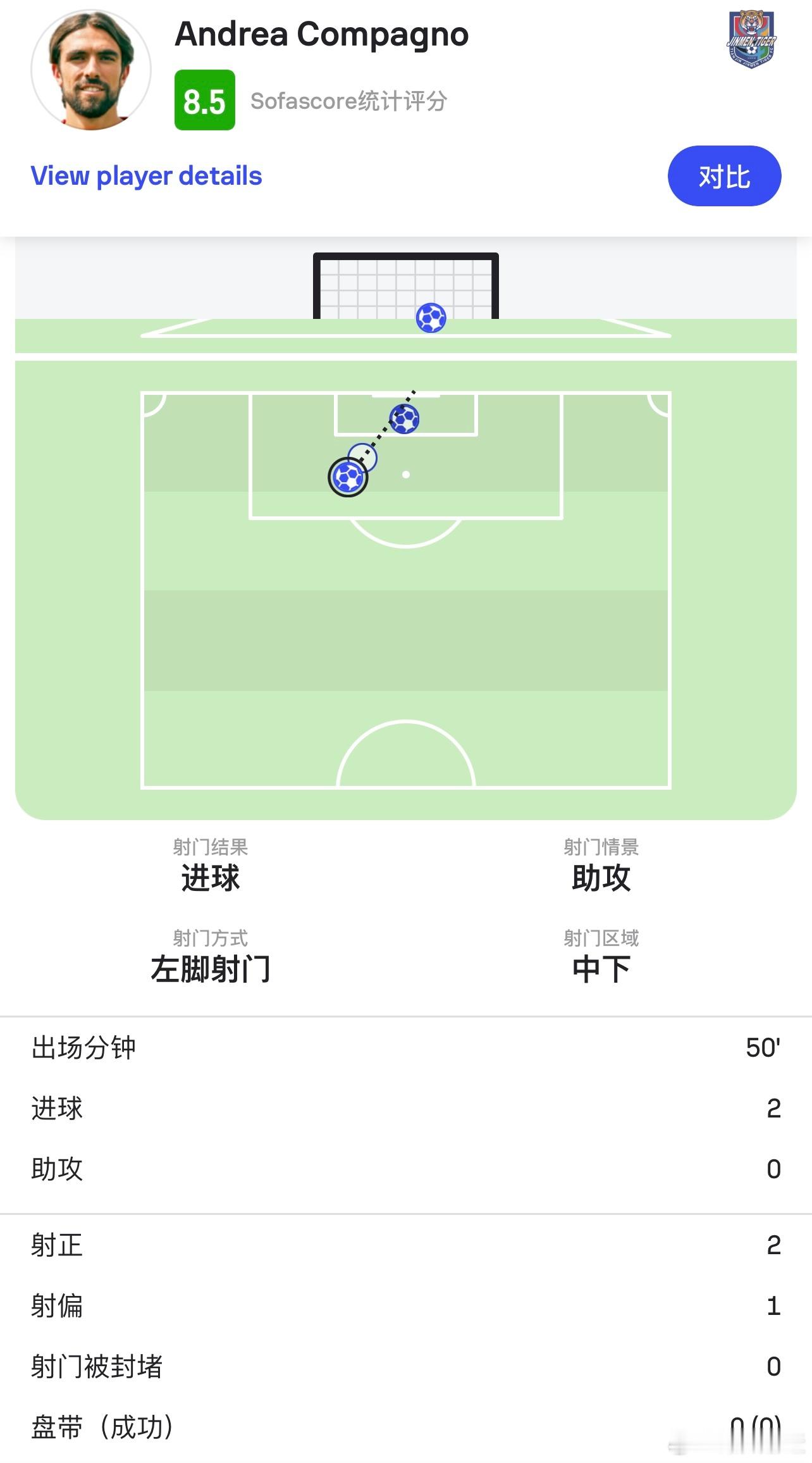The height and width of the screenshot is (1463, 812).
Task: Click the green 8.5 rating badge
Action: [205, 100]
